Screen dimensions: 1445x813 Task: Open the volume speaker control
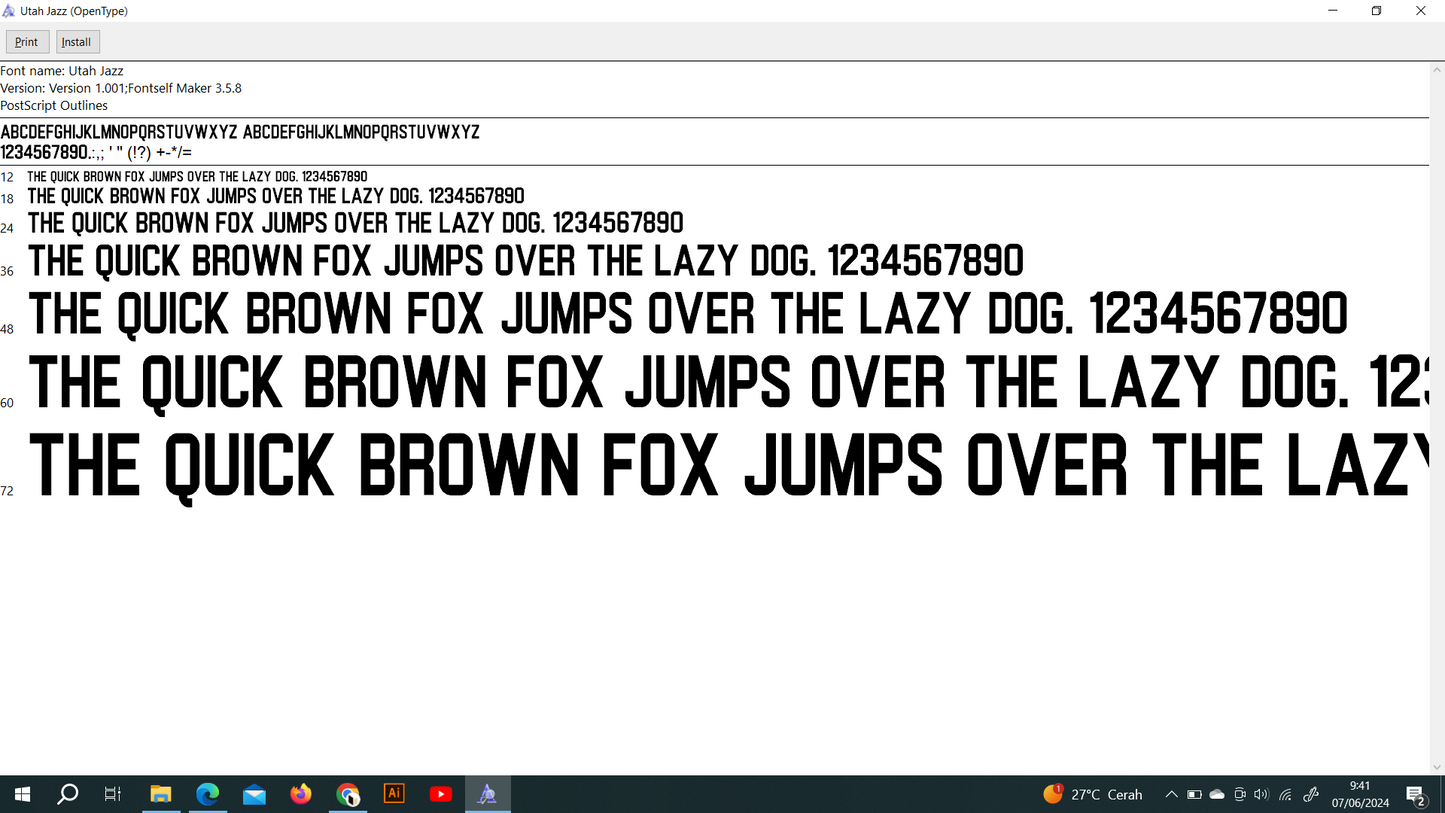tap(1261, 794)
